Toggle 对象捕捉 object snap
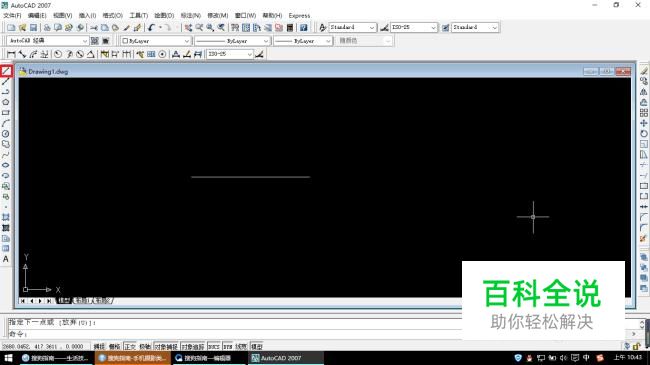This screenshot has height=365, width=650. pyautogui.click(x=166, y=346)
